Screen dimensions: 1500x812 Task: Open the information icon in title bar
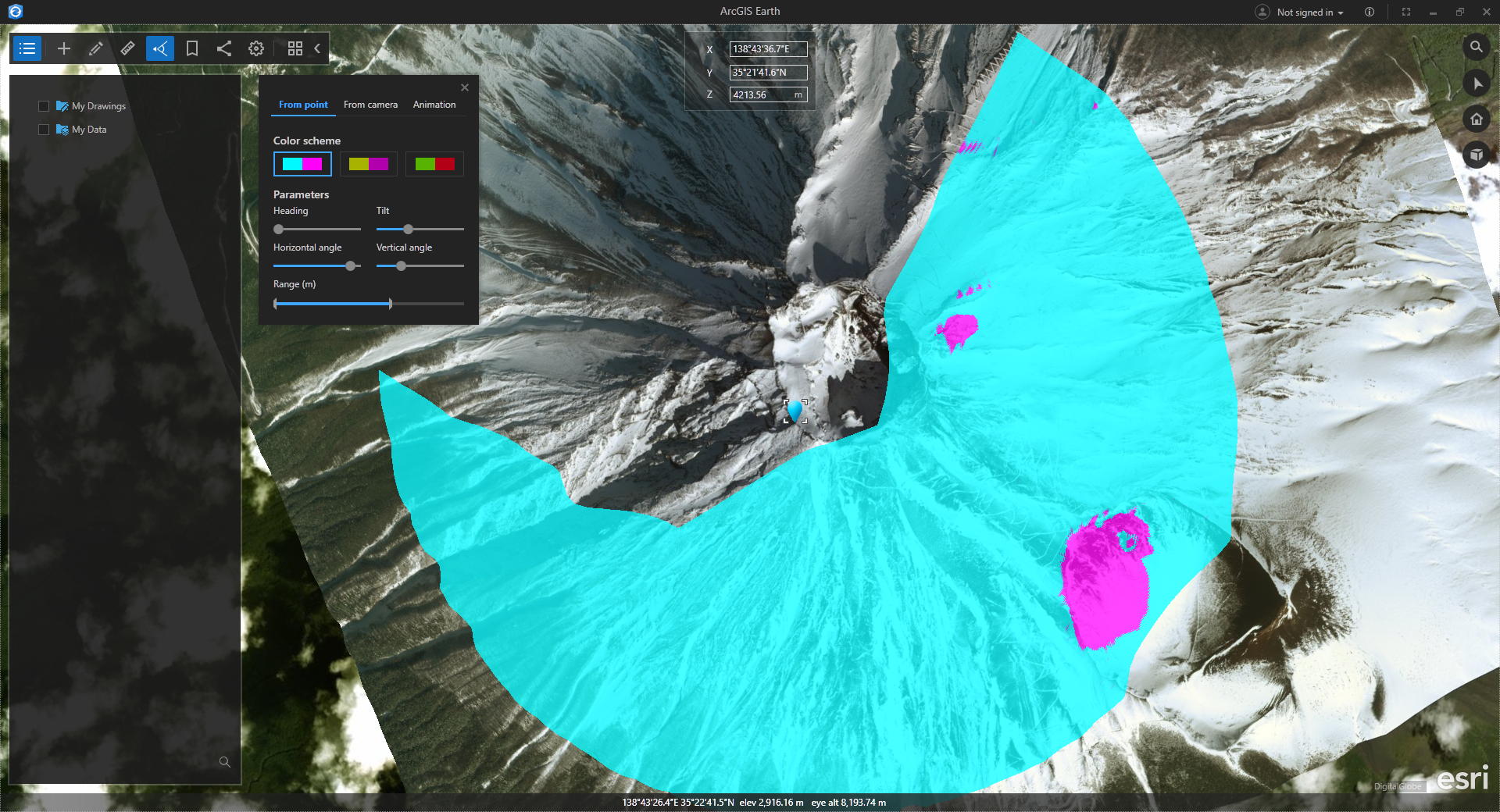1369,12
